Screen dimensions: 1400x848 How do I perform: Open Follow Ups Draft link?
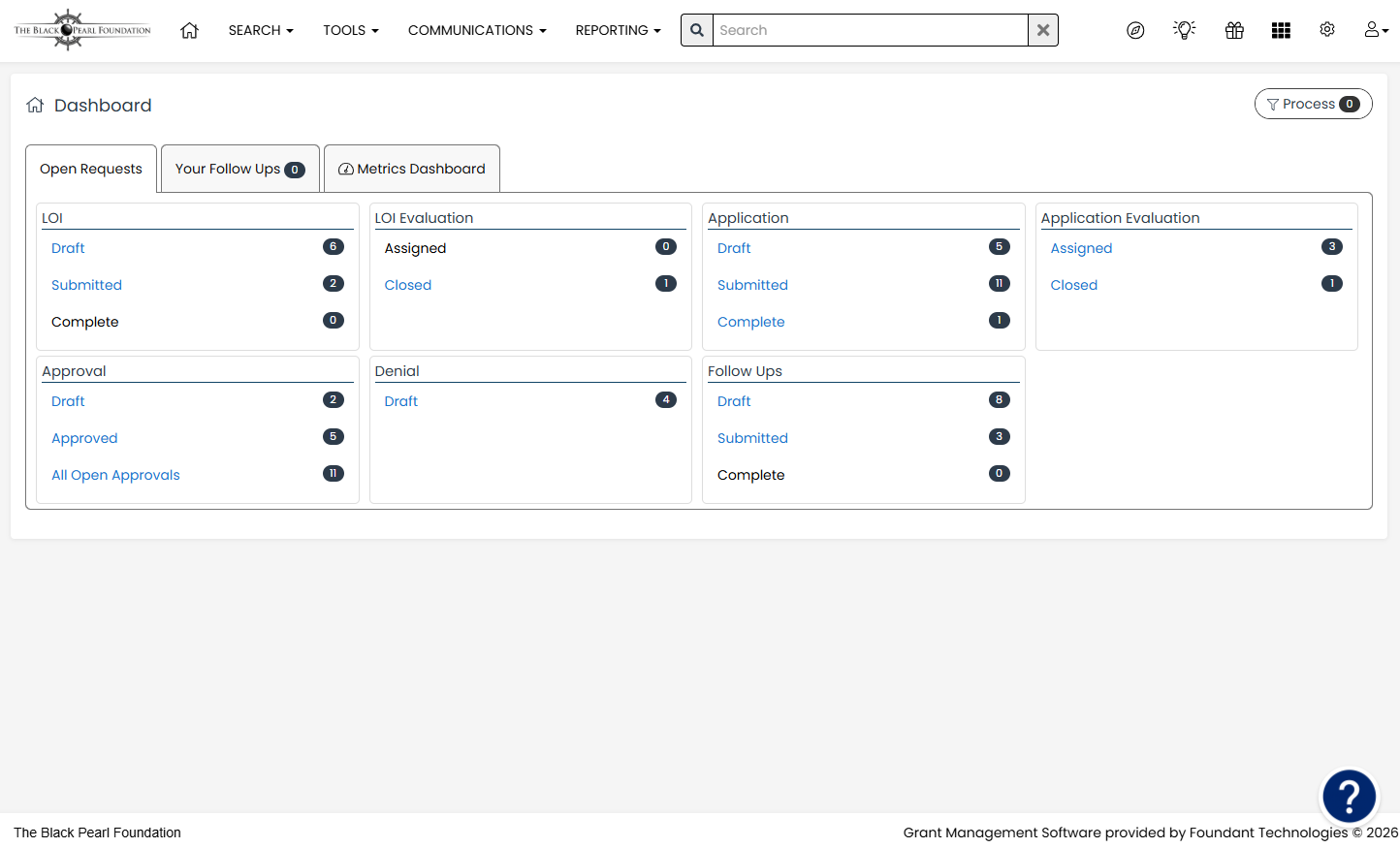tap(734, 401)
